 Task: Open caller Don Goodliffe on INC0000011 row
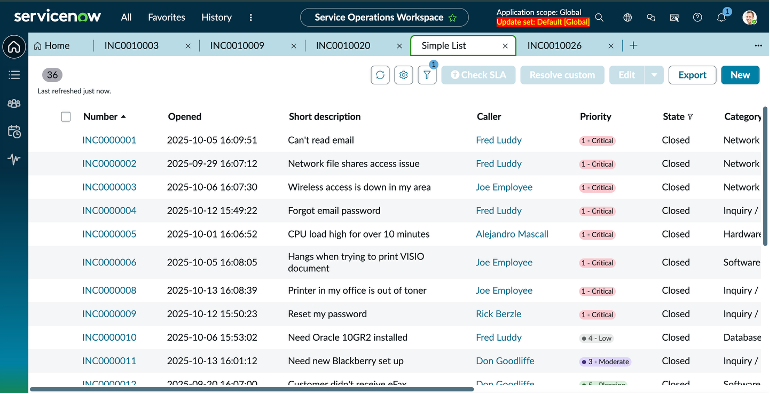point(505,361)
